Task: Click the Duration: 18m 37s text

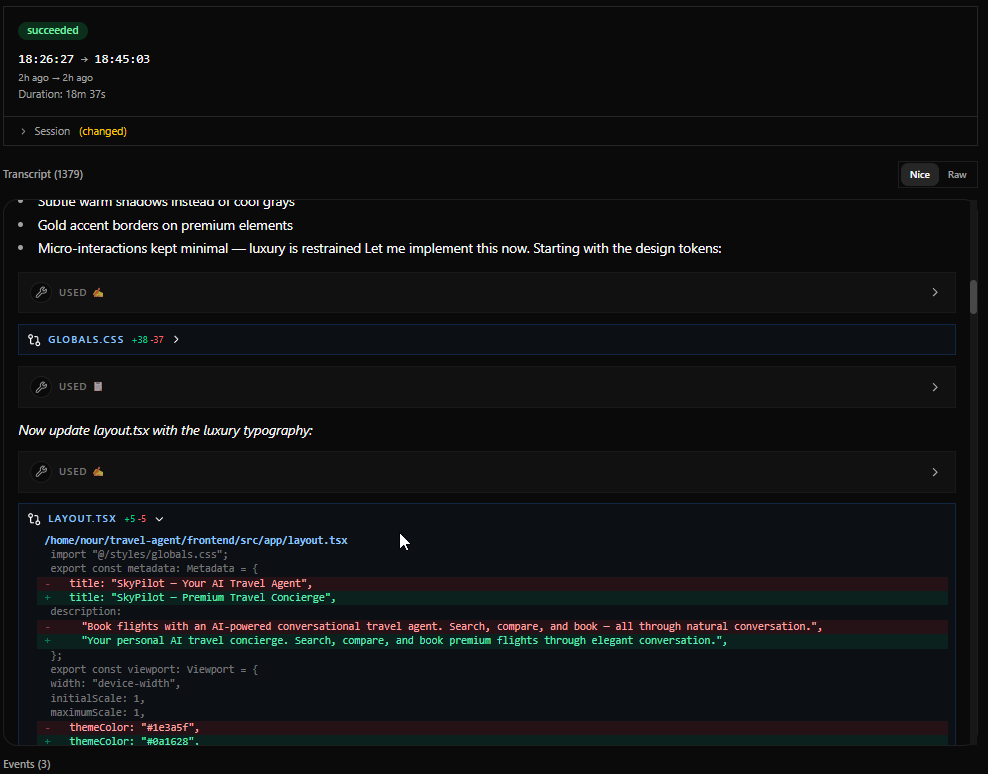Action: point(62,94)
